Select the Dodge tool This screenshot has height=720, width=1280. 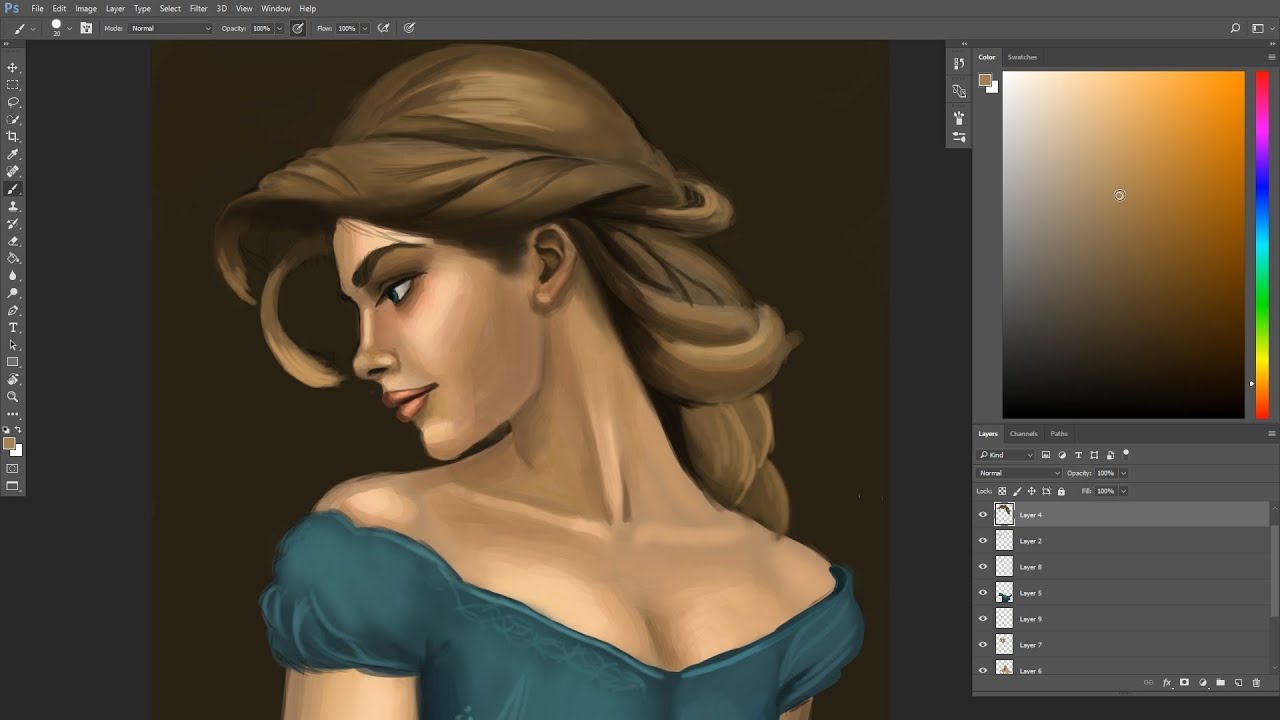(x=13, y=293)
